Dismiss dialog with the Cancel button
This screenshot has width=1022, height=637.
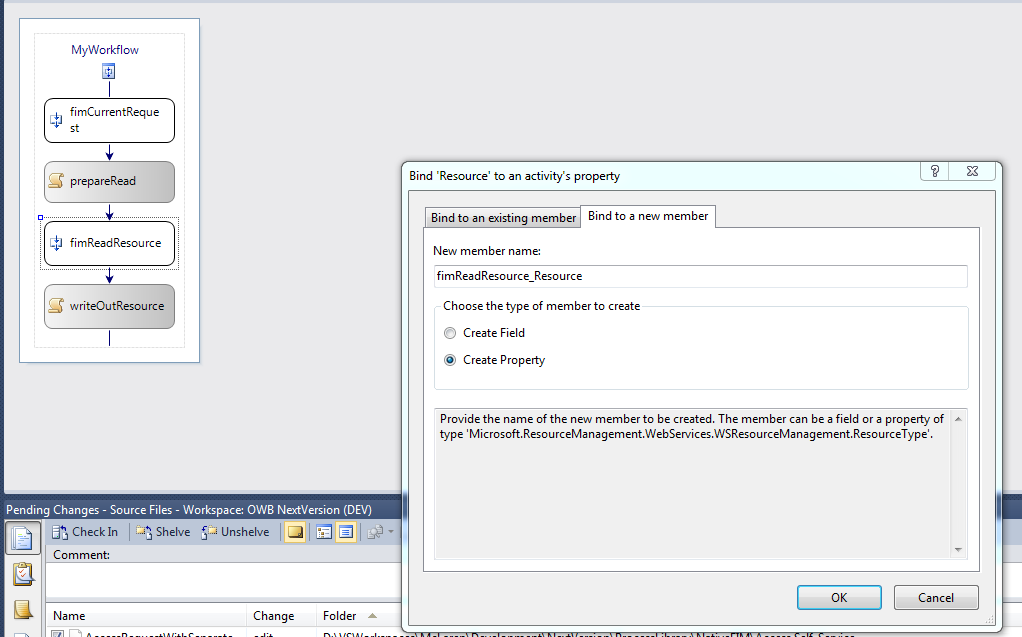point(935,597)
